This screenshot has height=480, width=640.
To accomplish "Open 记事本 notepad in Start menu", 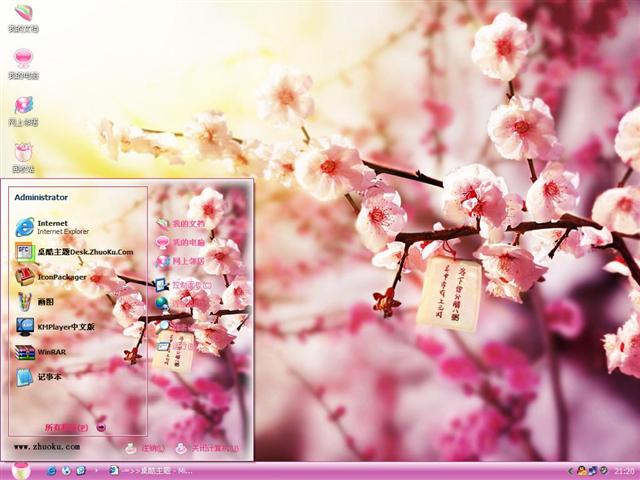I will click(38, 377).
